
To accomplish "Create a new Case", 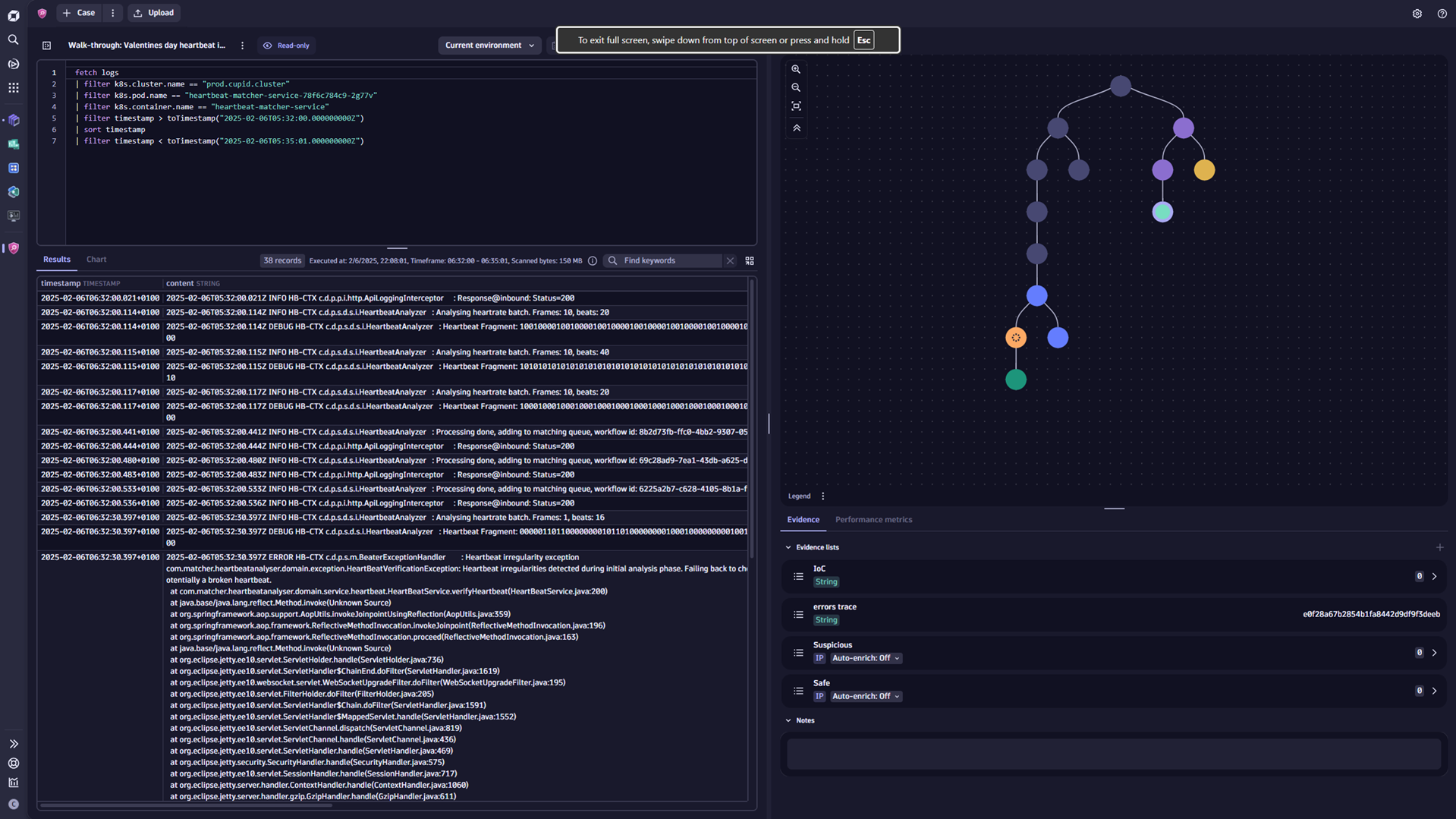I will (79, 13).
